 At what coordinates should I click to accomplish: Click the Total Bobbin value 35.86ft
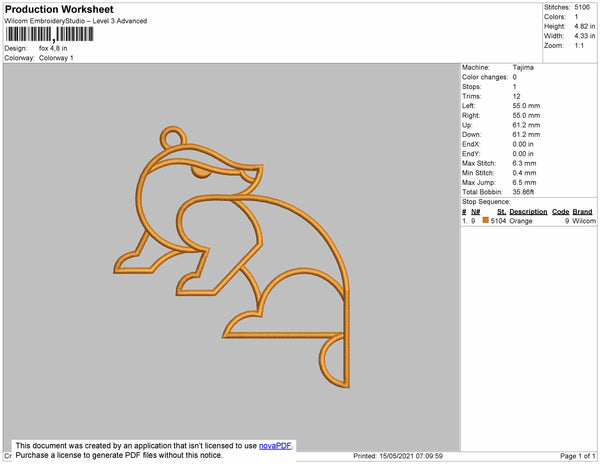(x=523, y=192)
